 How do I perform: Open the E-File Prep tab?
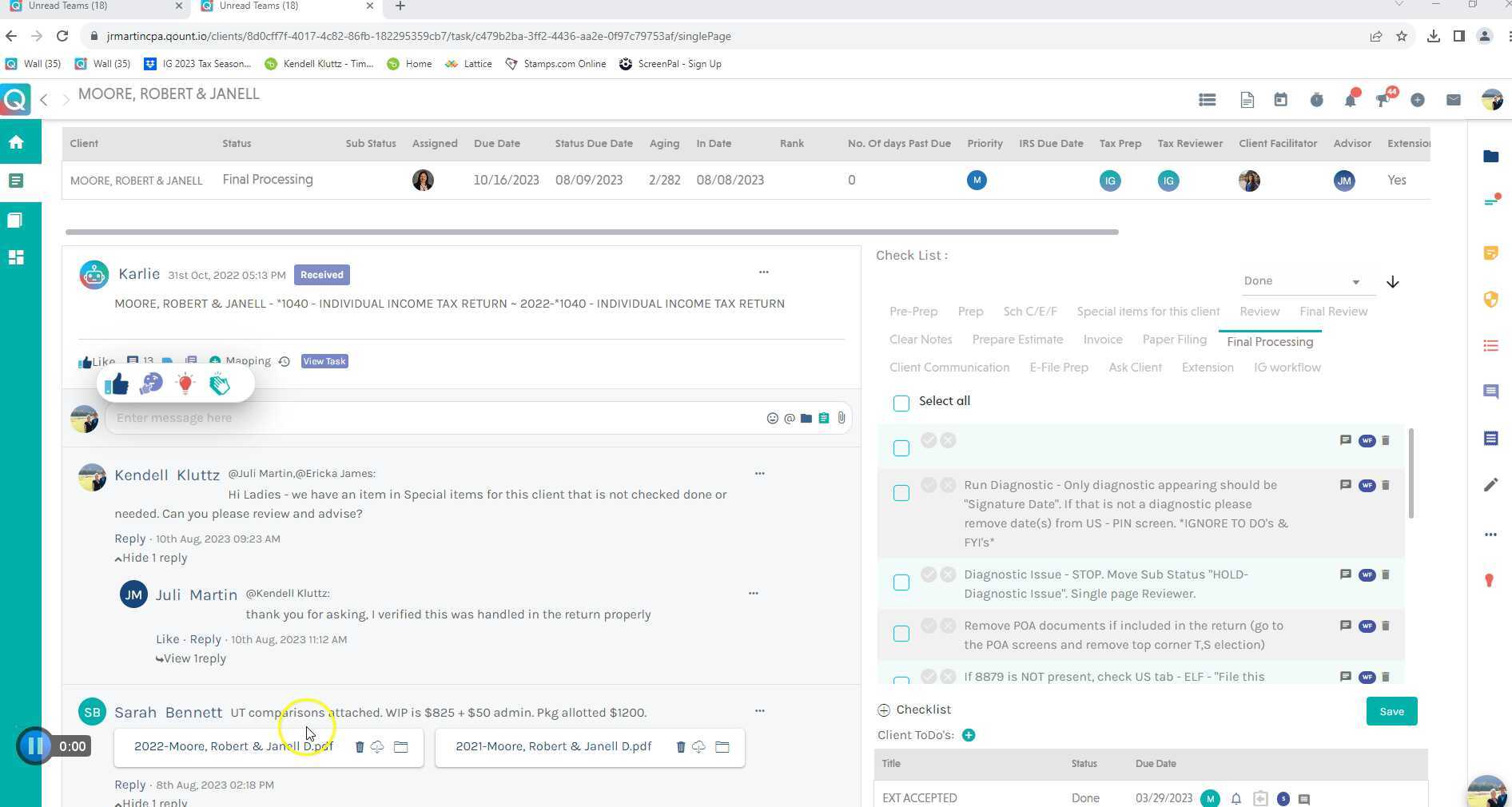click(x=1058, y=368)
